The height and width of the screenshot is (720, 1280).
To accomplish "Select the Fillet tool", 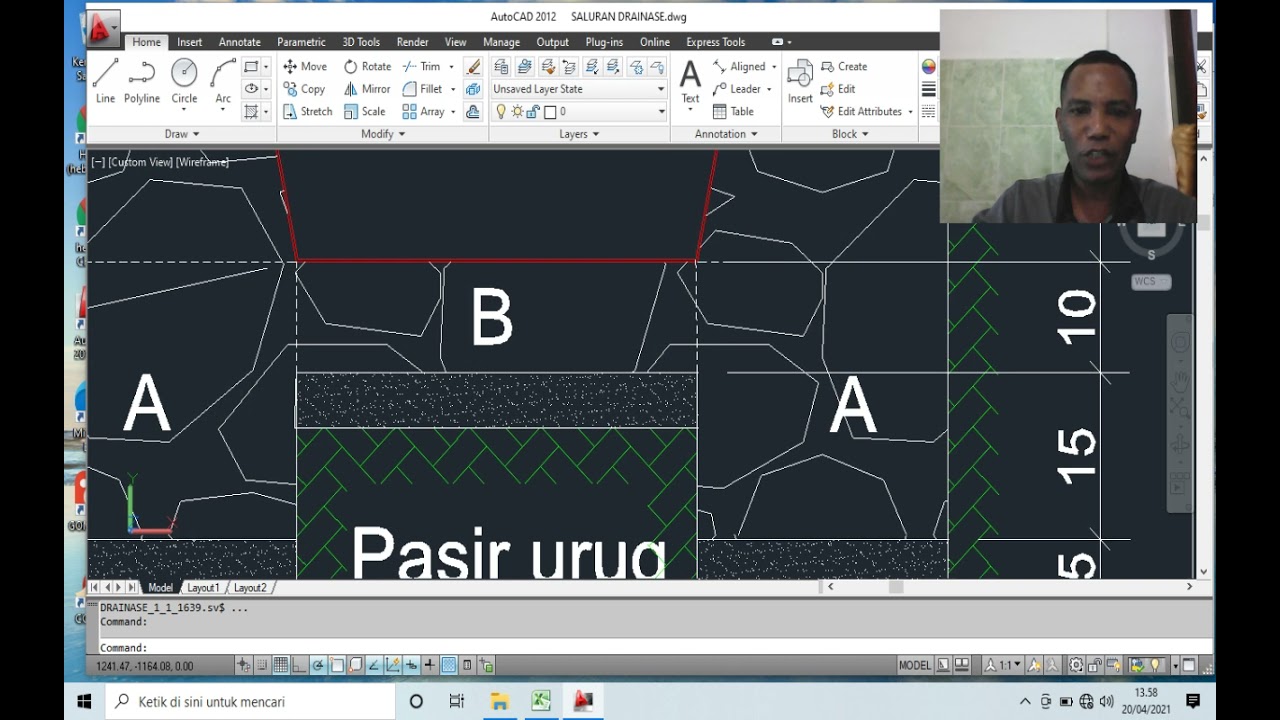I will [x=422, y=89].
